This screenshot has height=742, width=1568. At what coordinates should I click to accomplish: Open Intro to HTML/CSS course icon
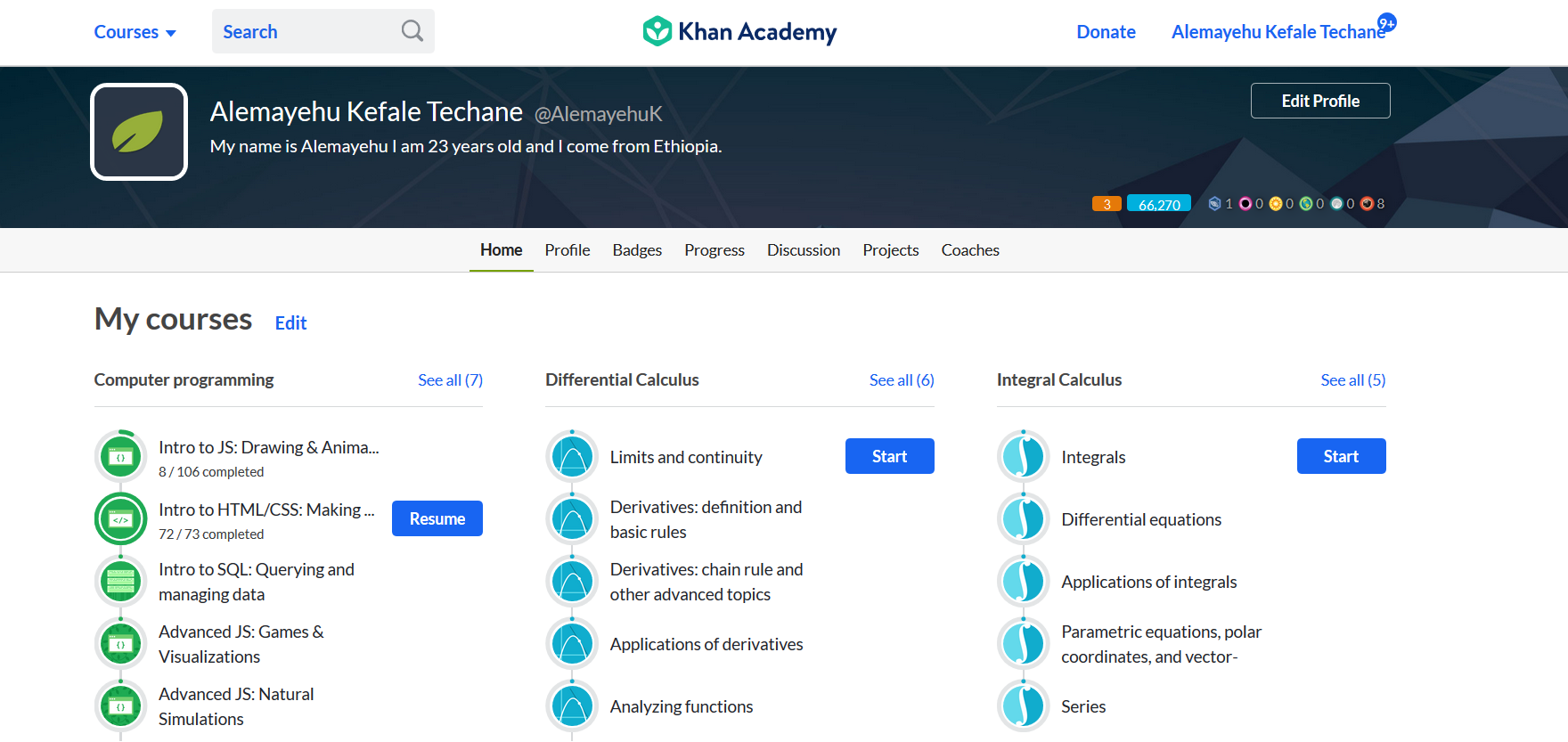[120, 519]
